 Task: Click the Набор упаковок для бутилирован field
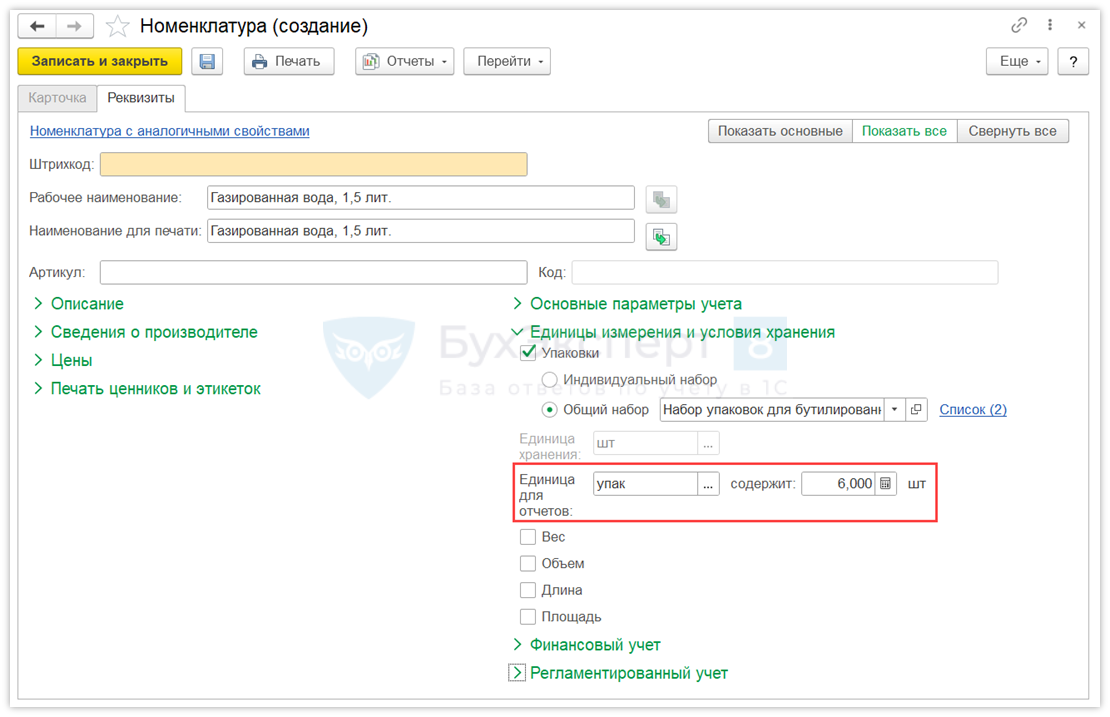pos(772,409)
